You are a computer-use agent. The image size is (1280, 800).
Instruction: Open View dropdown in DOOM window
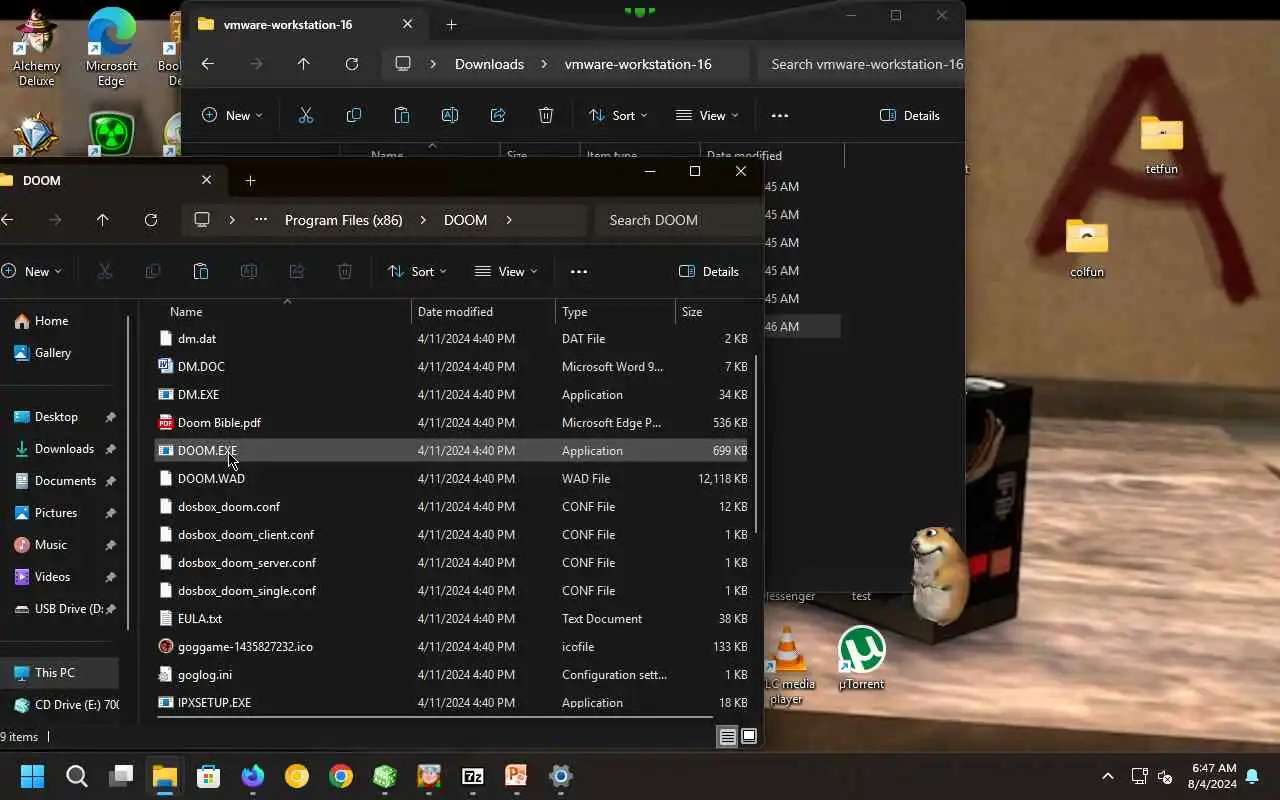(x=506, y=271)
